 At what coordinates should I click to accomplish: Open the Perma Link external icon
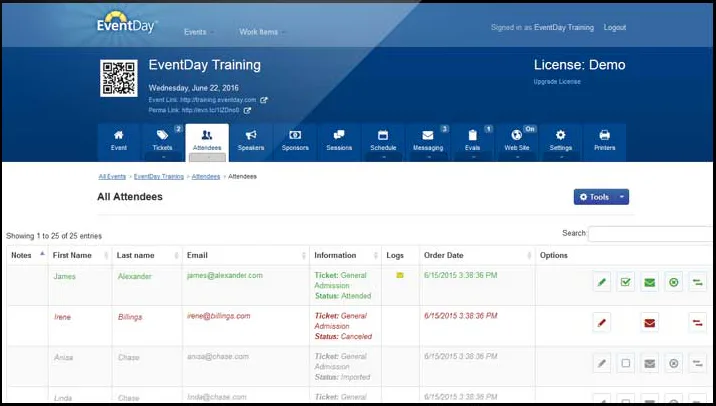[x=247, y=110]
